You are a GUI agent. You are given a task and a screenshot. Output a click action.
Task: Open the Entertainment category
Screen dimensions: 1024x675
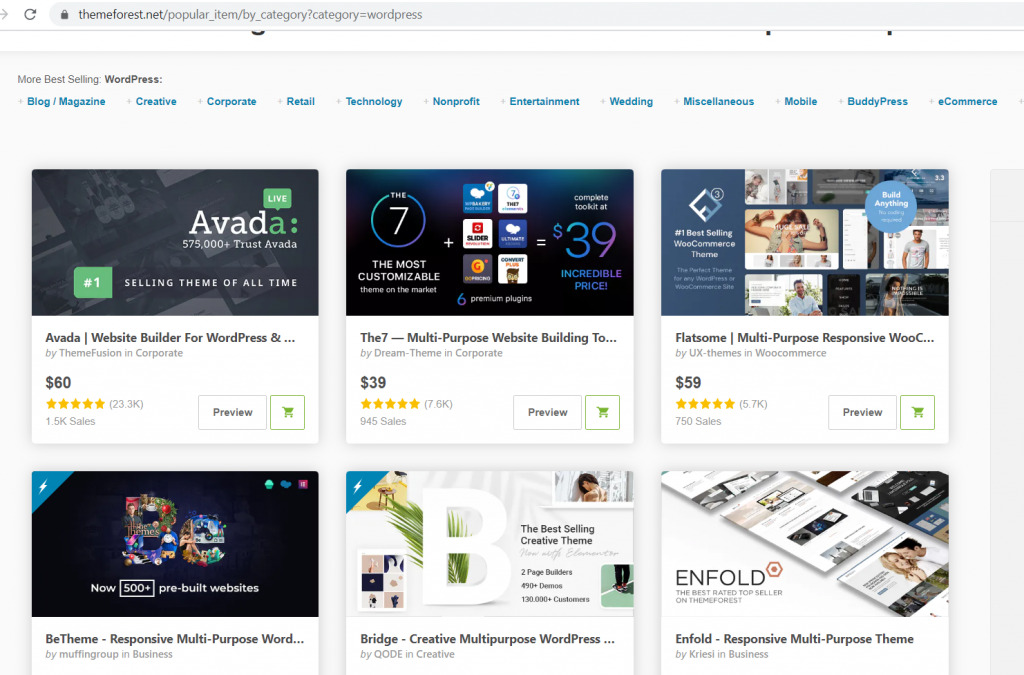[544, 101]
